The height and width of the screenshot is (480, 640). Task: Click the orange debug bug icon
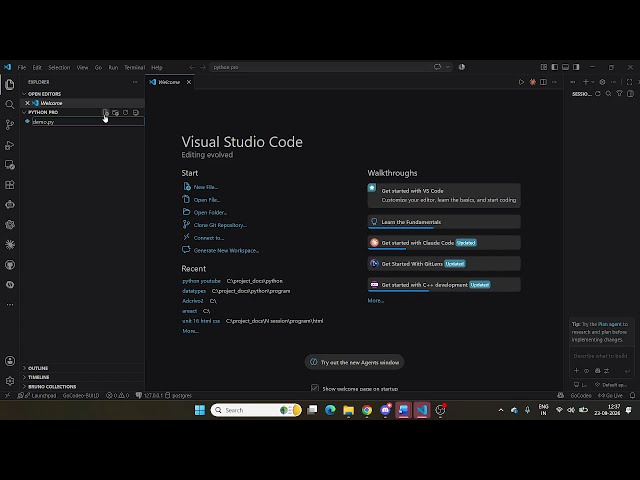click(533, 82)
